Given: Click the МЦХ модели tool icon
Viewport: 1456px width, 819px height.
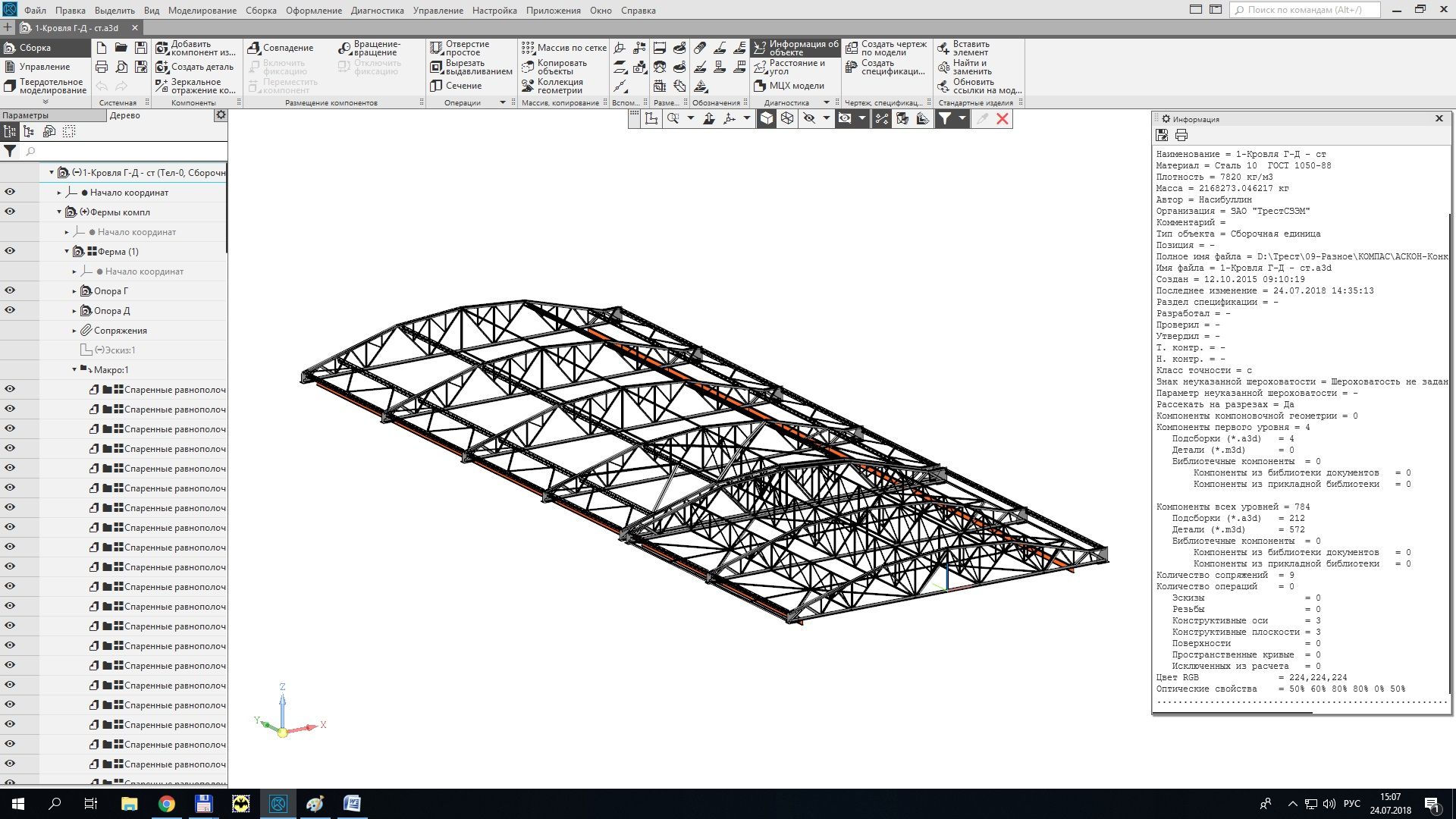Looking at the screenshot, I should point(760,86).
